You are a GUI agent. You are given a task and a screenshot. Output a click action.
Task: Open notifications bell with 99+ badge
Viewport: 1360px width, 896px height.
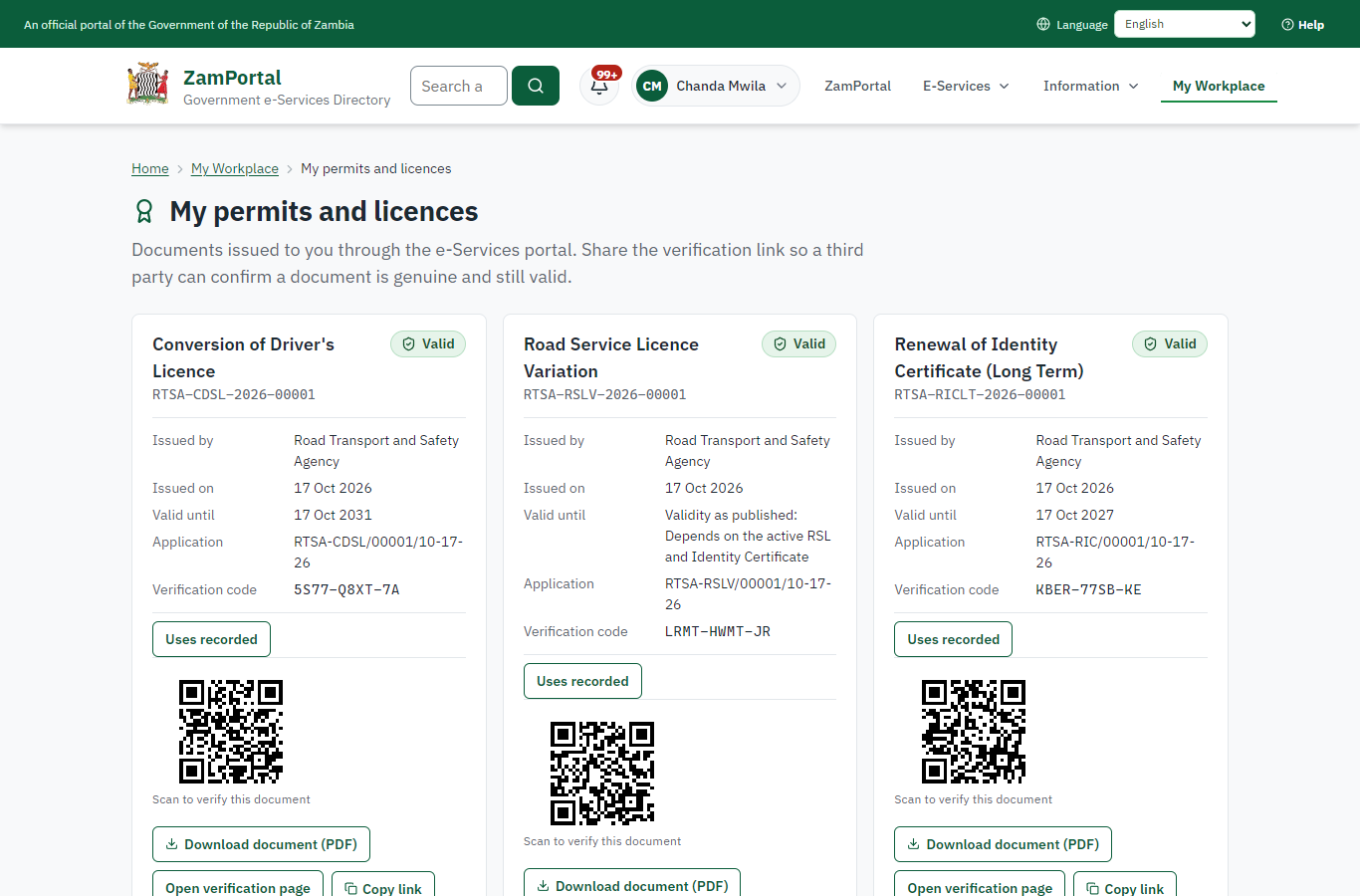tap(599, 86)
